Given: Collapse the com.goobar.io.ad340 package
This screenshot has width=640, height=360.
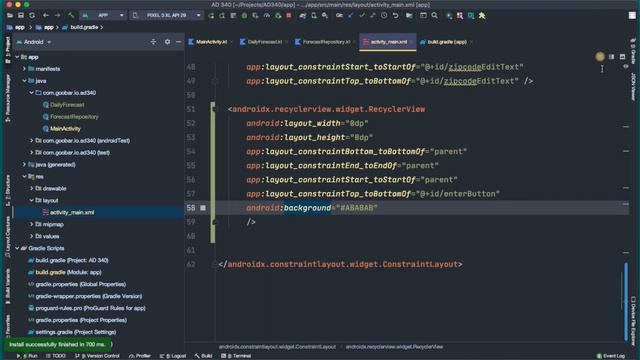Looking at the screenshot, I should point(32,93).
